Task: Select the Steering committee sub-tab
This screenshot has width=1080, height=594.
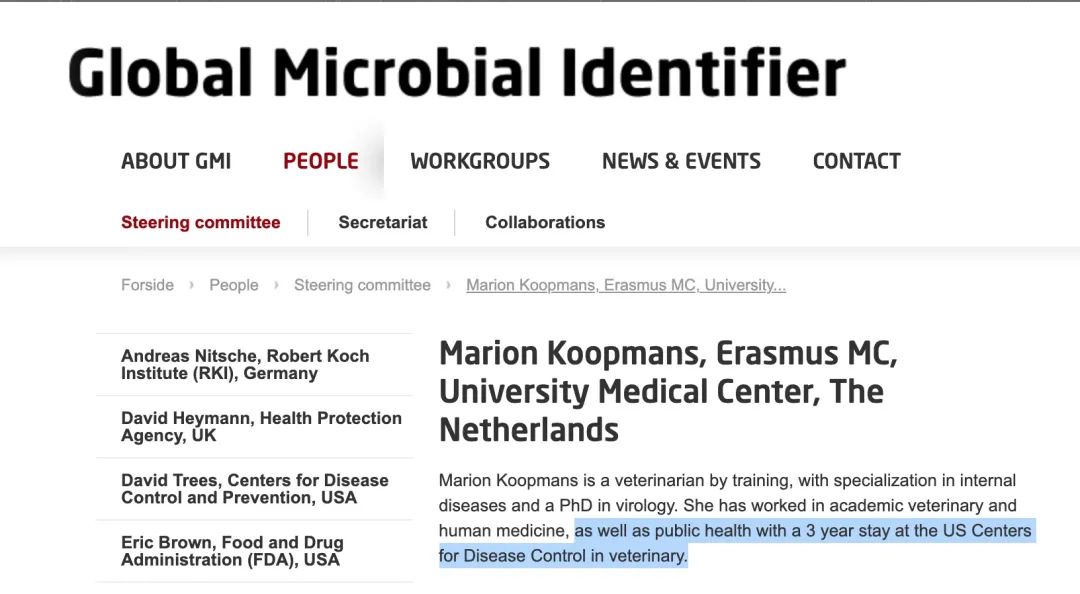Action: coord(200,222)
